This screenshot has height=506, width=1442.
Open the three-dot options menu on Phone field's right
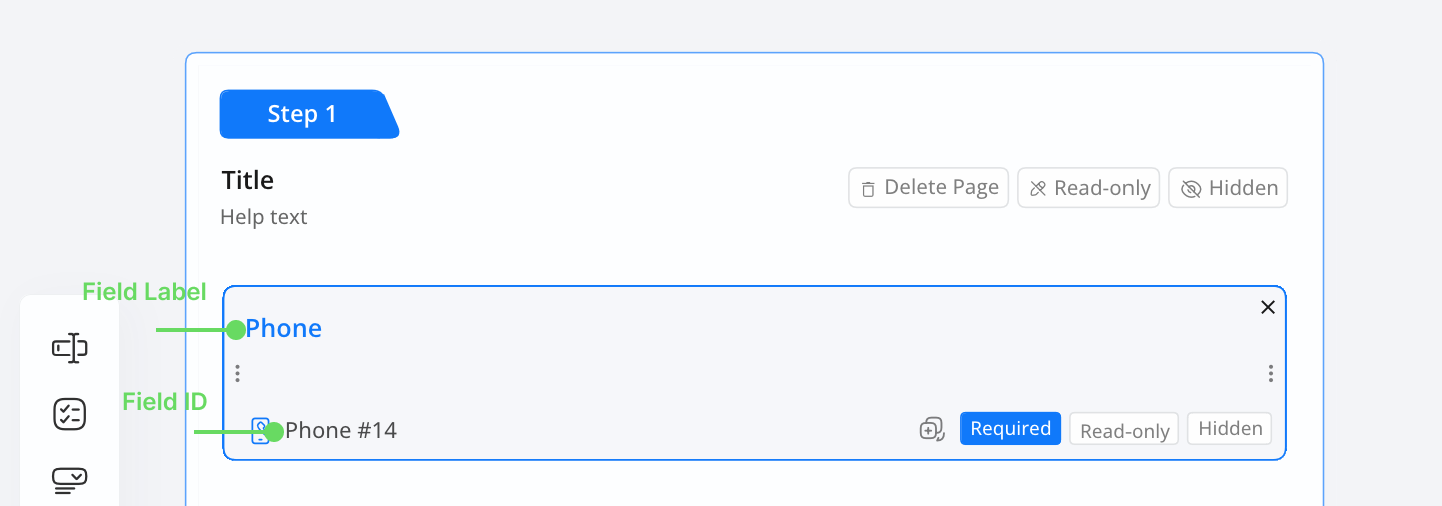pos(1270,373)
